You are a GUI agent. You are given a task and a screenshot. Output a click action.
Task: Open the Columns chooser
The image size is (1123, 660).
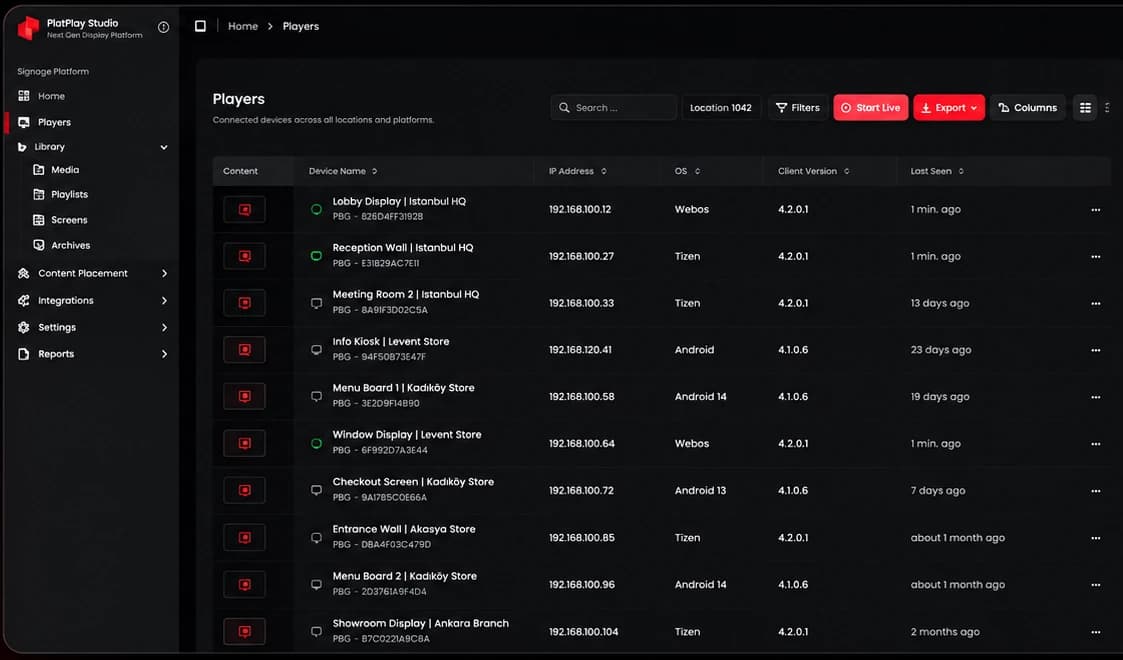pyautogui.click(x=1028, y=107)
